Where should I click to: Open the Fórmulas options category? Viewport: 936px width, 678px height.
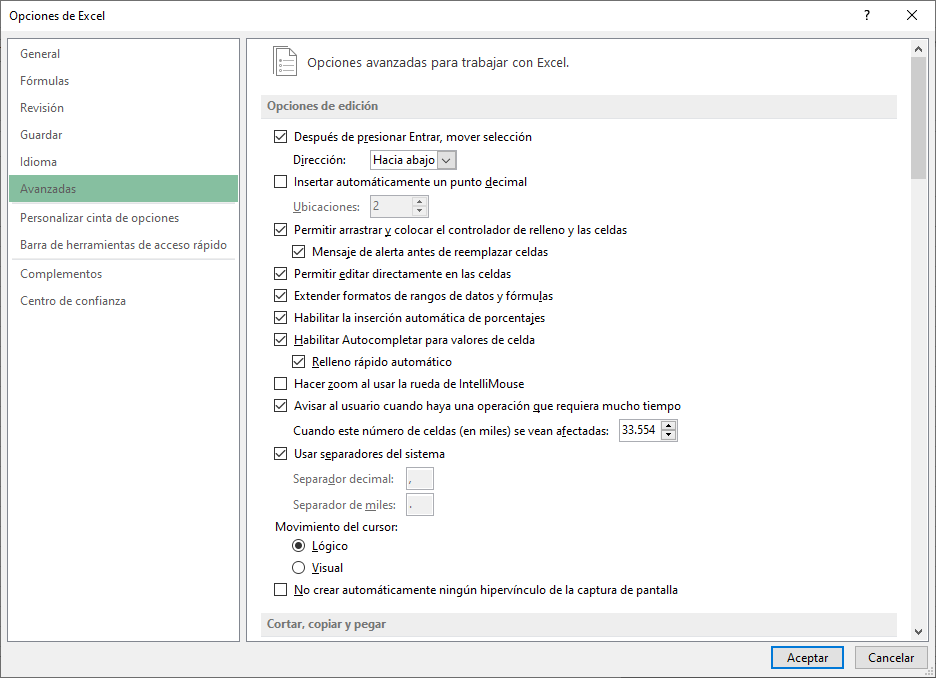coord(124,81)
